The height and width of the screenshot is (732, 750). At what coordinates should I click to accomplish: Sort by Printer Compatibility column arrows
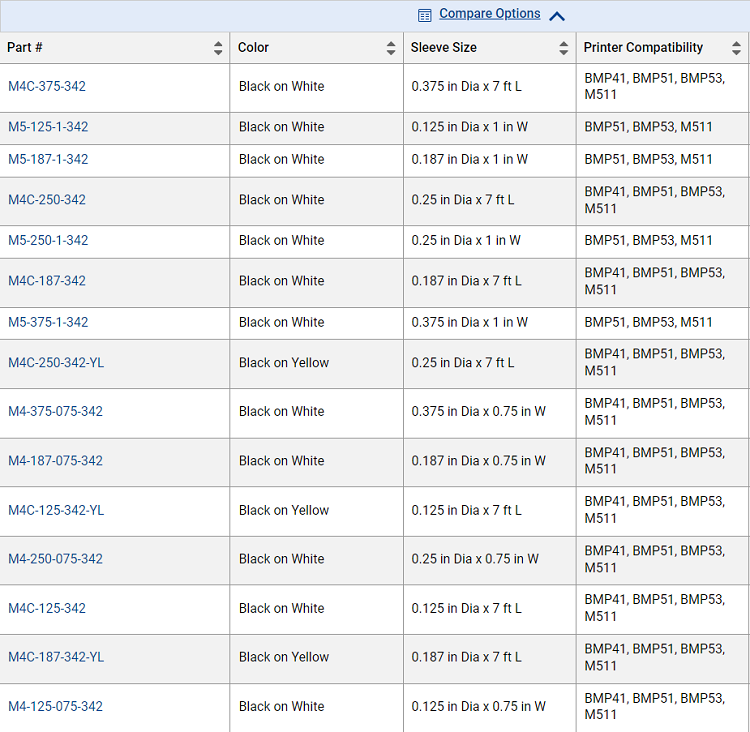click(736, 48)
